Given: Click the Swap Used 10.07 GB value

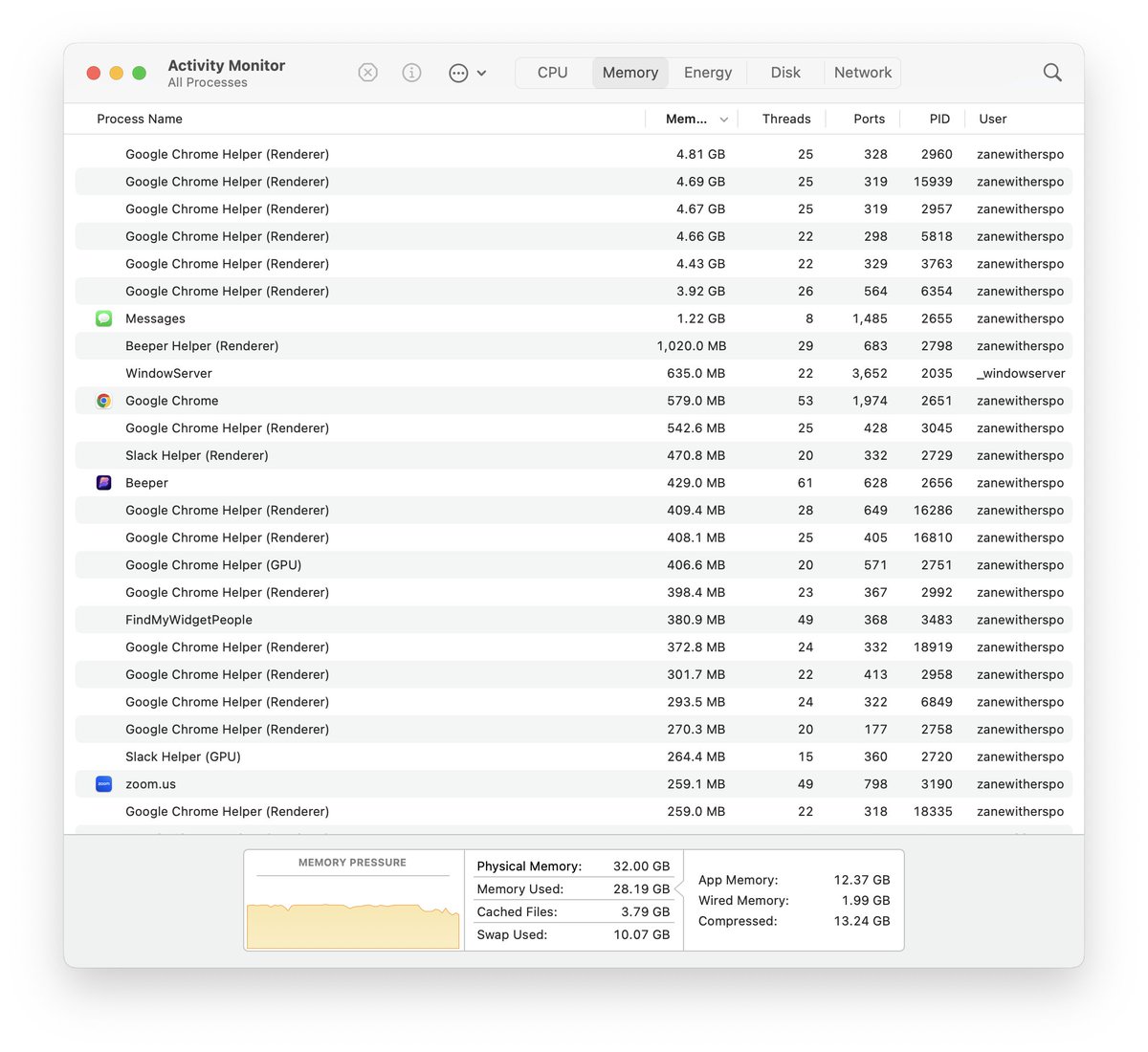Looking at the screenshot, I should coord(641,934).
